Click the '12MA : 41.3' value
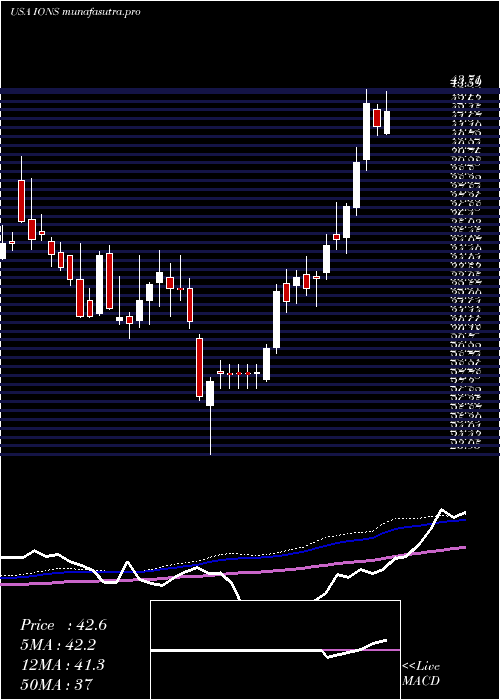 62,664
